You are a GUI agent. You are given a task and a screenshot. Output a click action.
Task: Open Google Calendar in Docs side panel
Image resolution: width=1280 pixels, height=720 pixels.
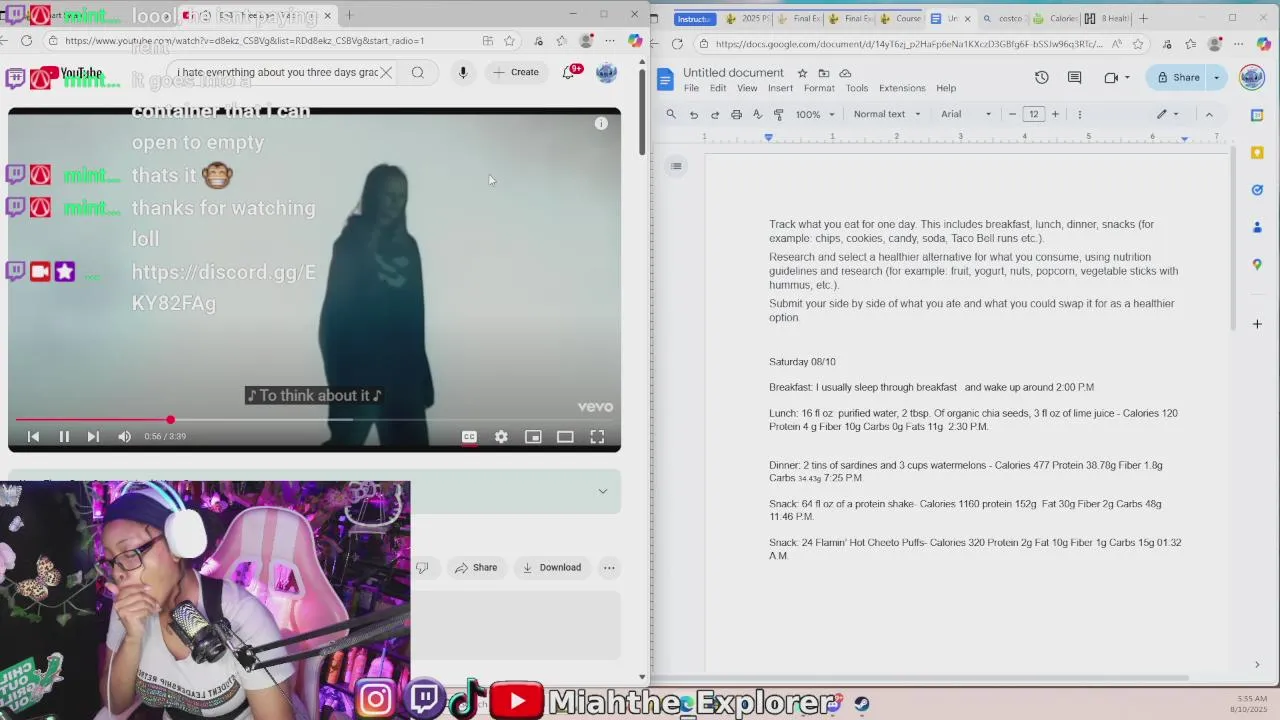click(1257, 115)
